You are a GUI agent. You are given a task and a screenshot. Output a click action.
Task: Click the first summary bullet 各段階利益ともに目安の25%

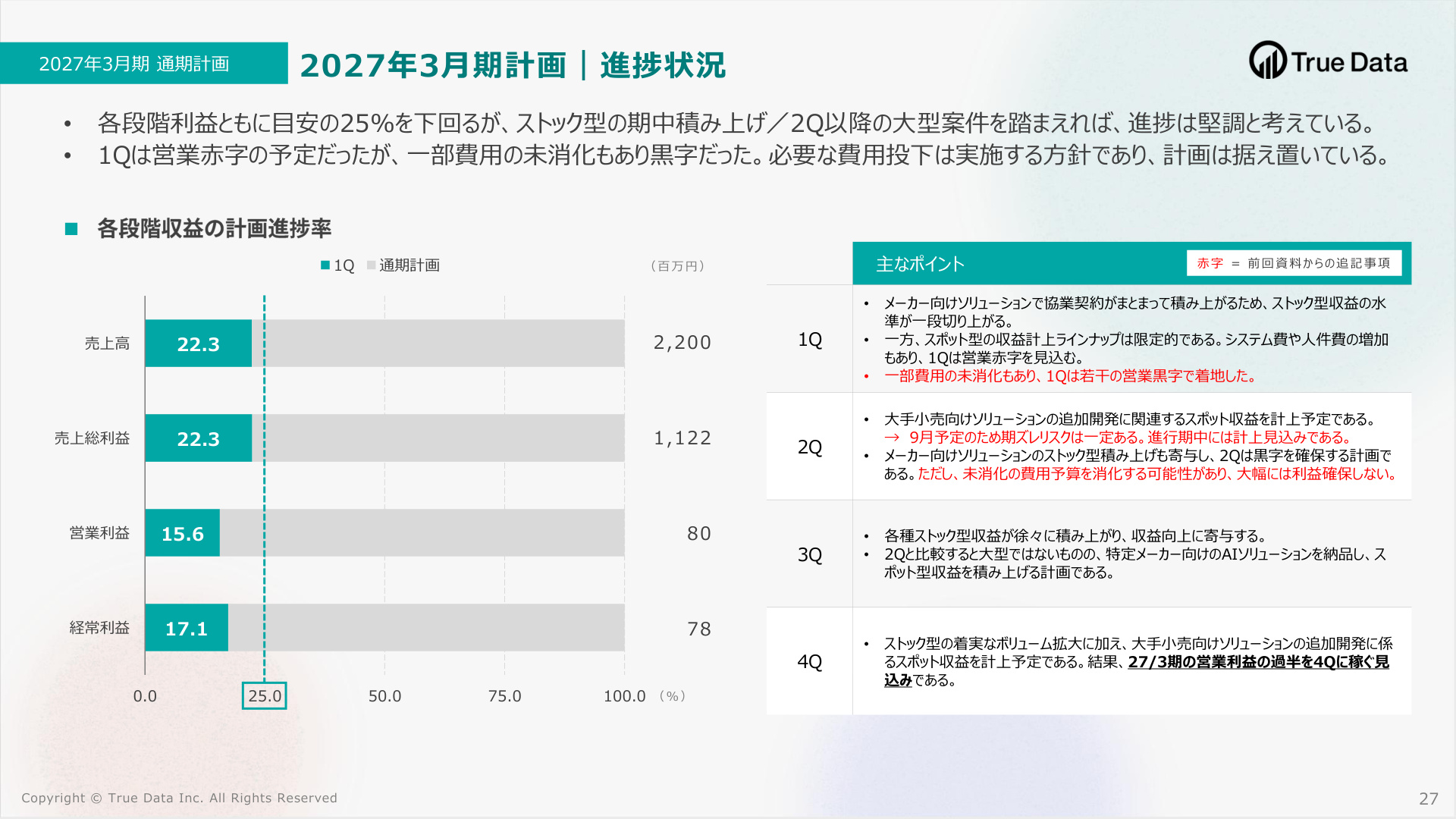737,123
